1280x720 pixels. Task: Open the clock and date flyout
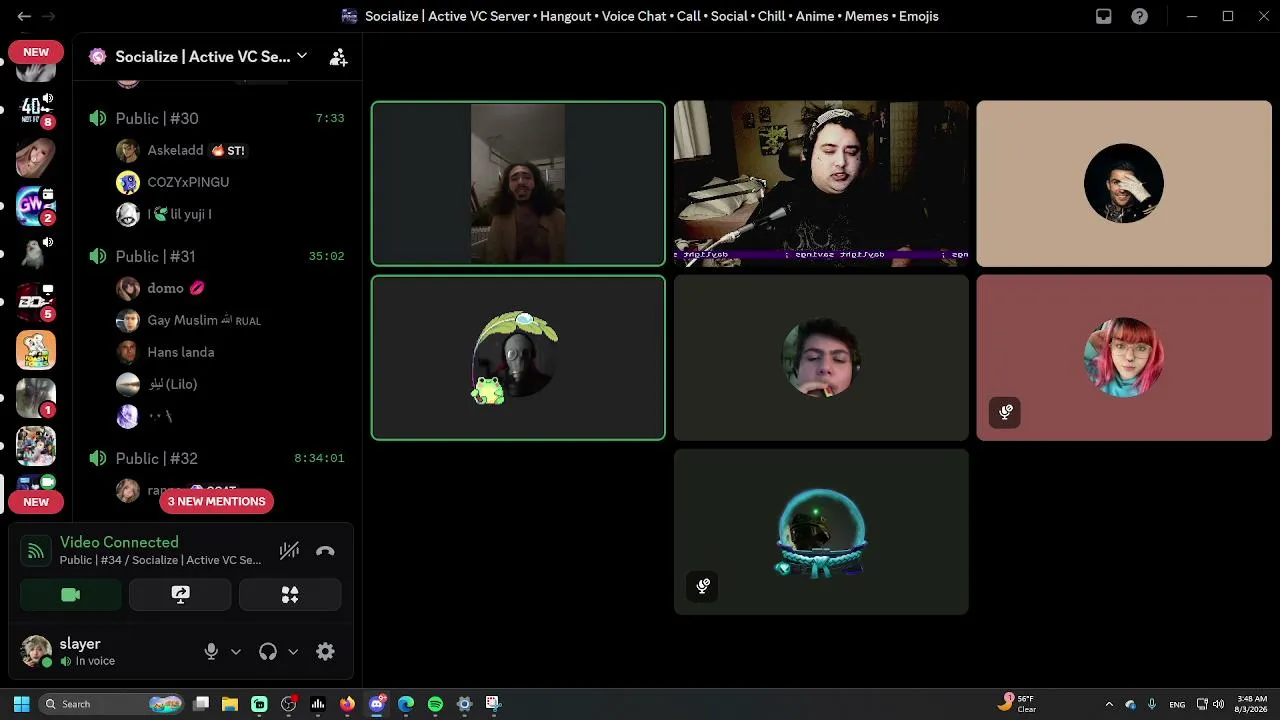[x=1252, y=704]
